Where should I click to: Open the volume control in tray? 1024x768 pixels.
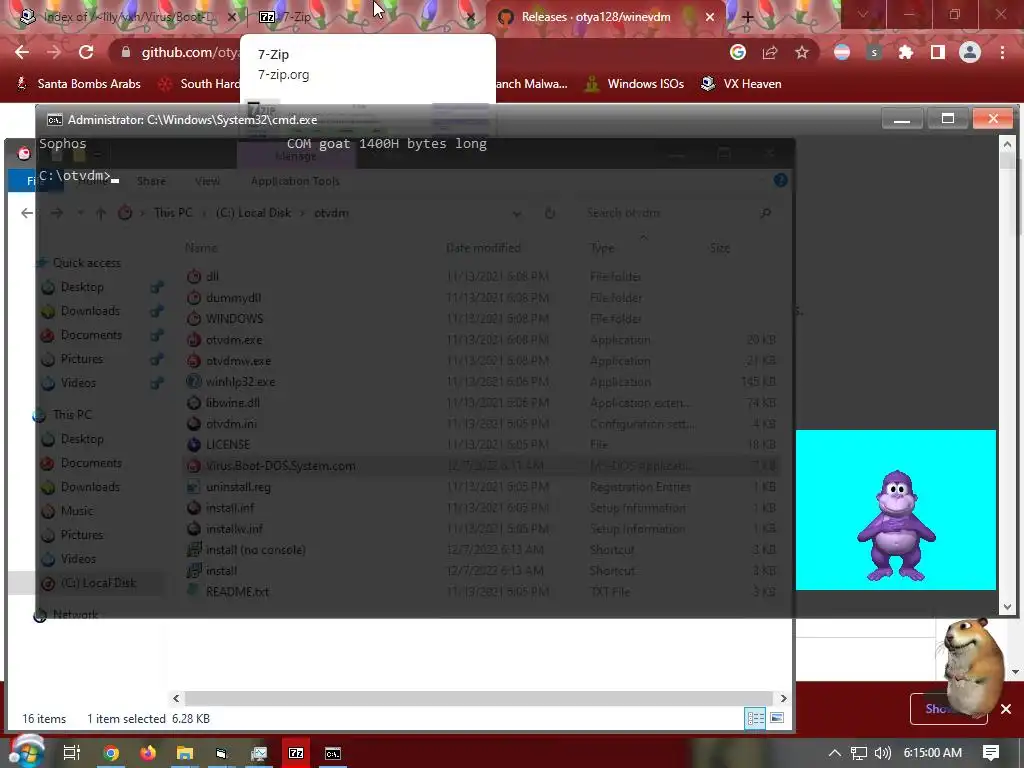882,753
